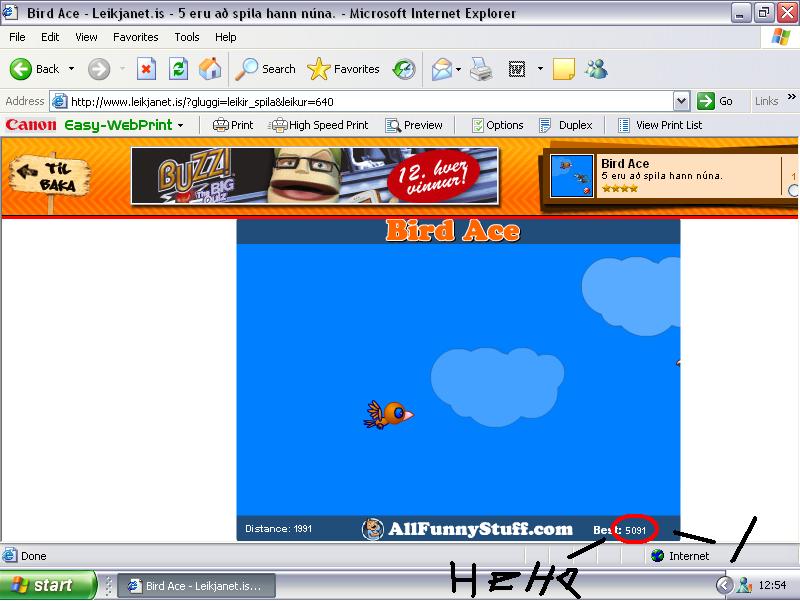Click the Til Baka wooden sign
The height and width of the screenshot is (601, 800).
pyautogui.click(x=50, y=177)
